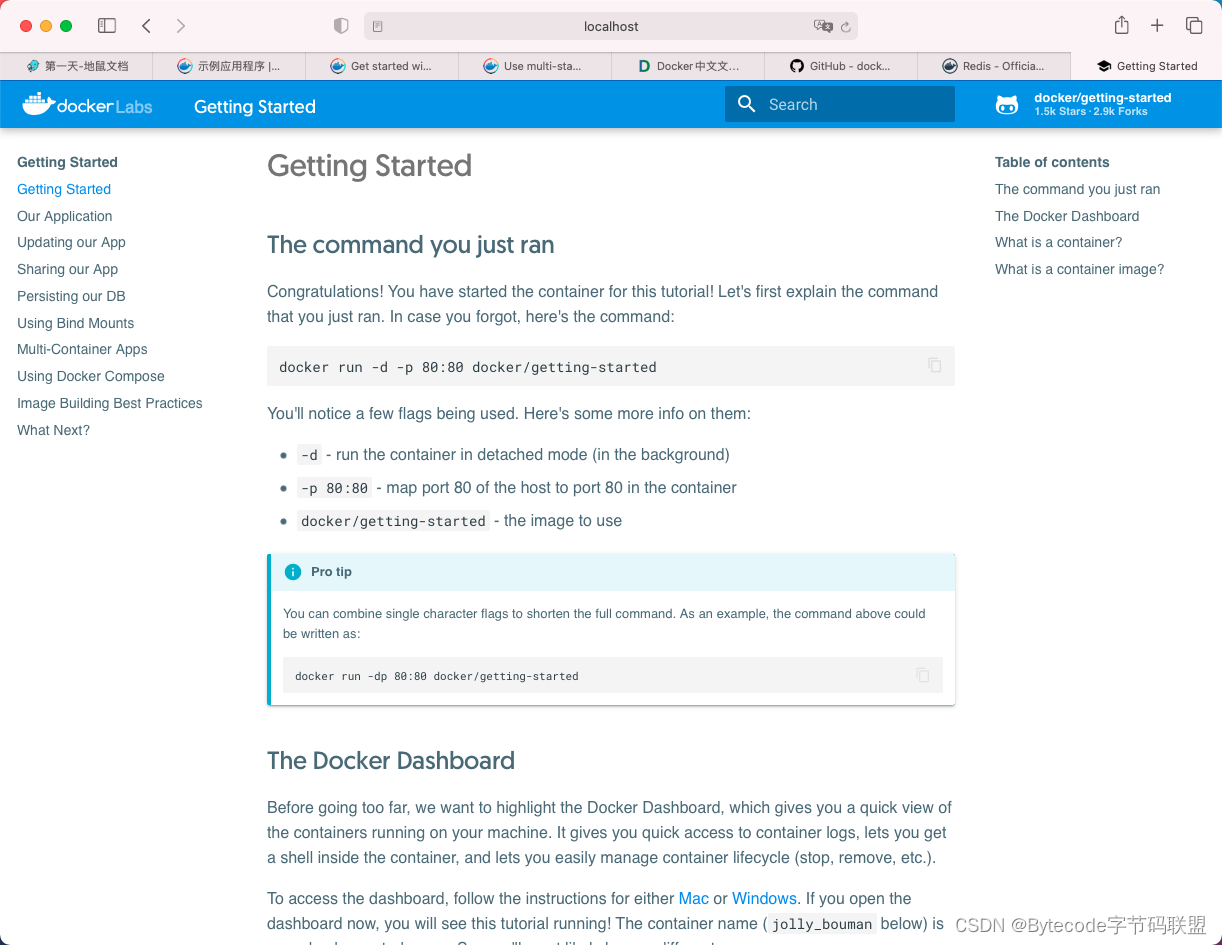The width and height of the screenshot is (1222, 945).
Task: Open the Windows dashboard instructions link
Action: point(764,898)
